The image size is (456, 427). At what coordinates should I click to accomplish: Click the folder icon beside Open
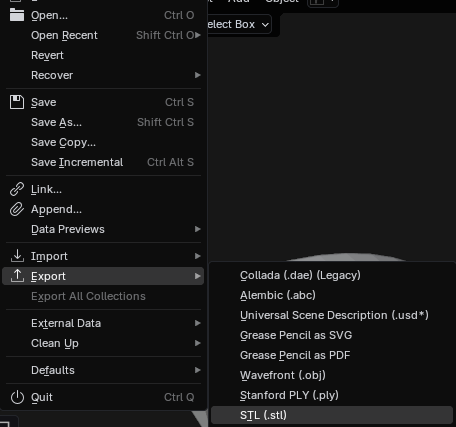pos(17,15)
